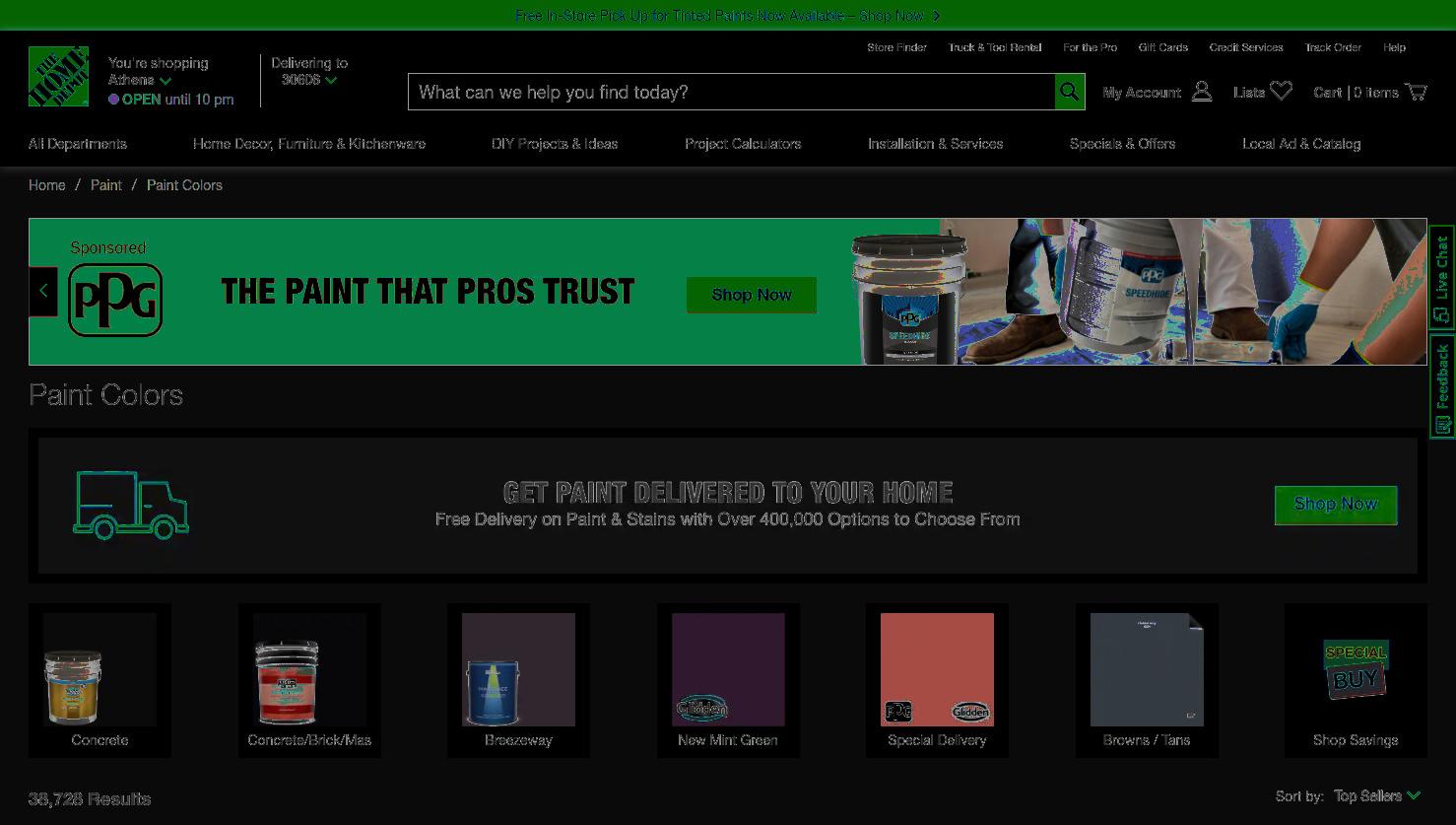Click Gift Cards link
The height and width of the screenshot is (825, 1456).
point(1163,47)
